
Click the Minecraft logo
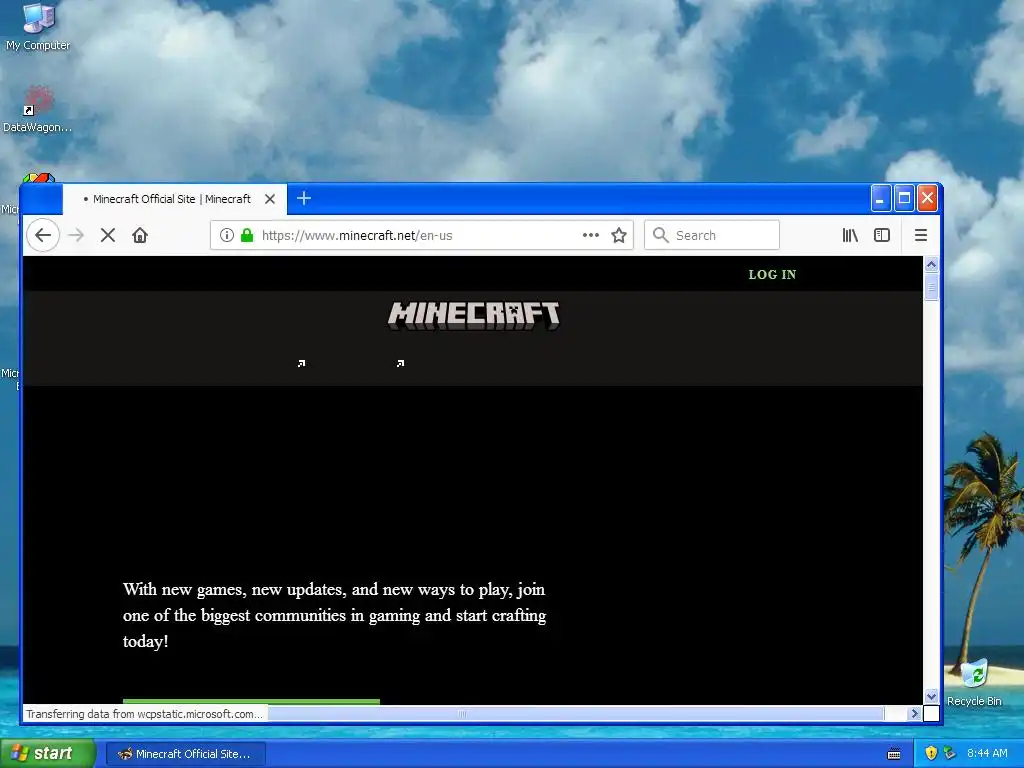[x=474, y=315]
